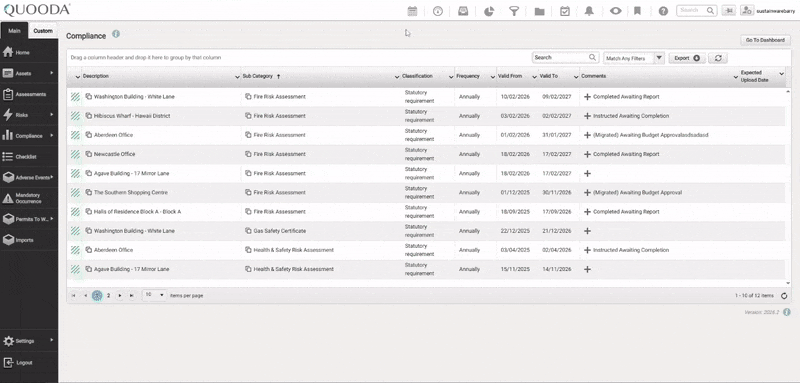Open the help question mark icon
The width and height of the screenshot is (800, 383).
click(x=663, y=11)
